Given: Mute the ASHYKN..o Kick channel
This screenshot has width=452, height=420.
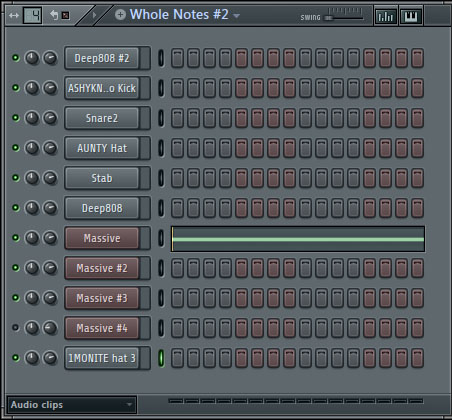Looking at the screenshot, I should pyautogui.click(x=15, y=88).
